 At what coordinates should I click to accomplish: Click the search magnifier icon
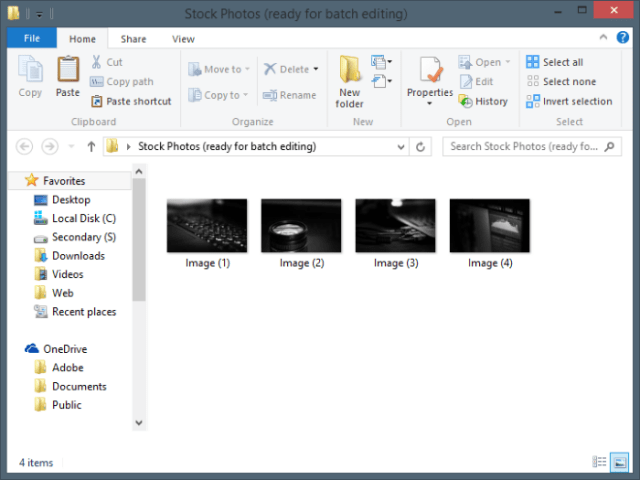[609, 146]
